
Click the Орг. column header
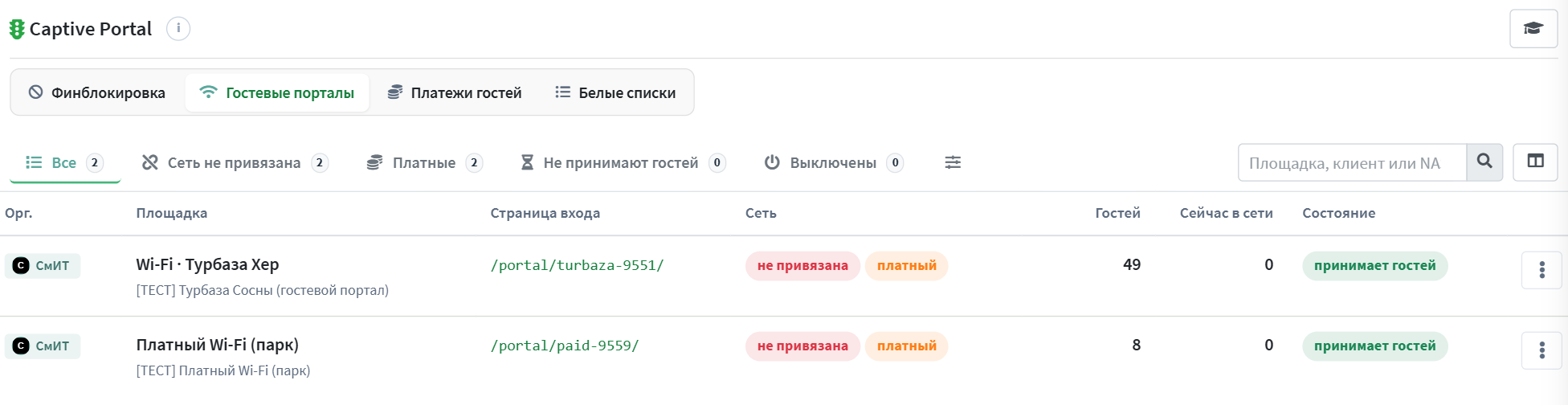18,213
